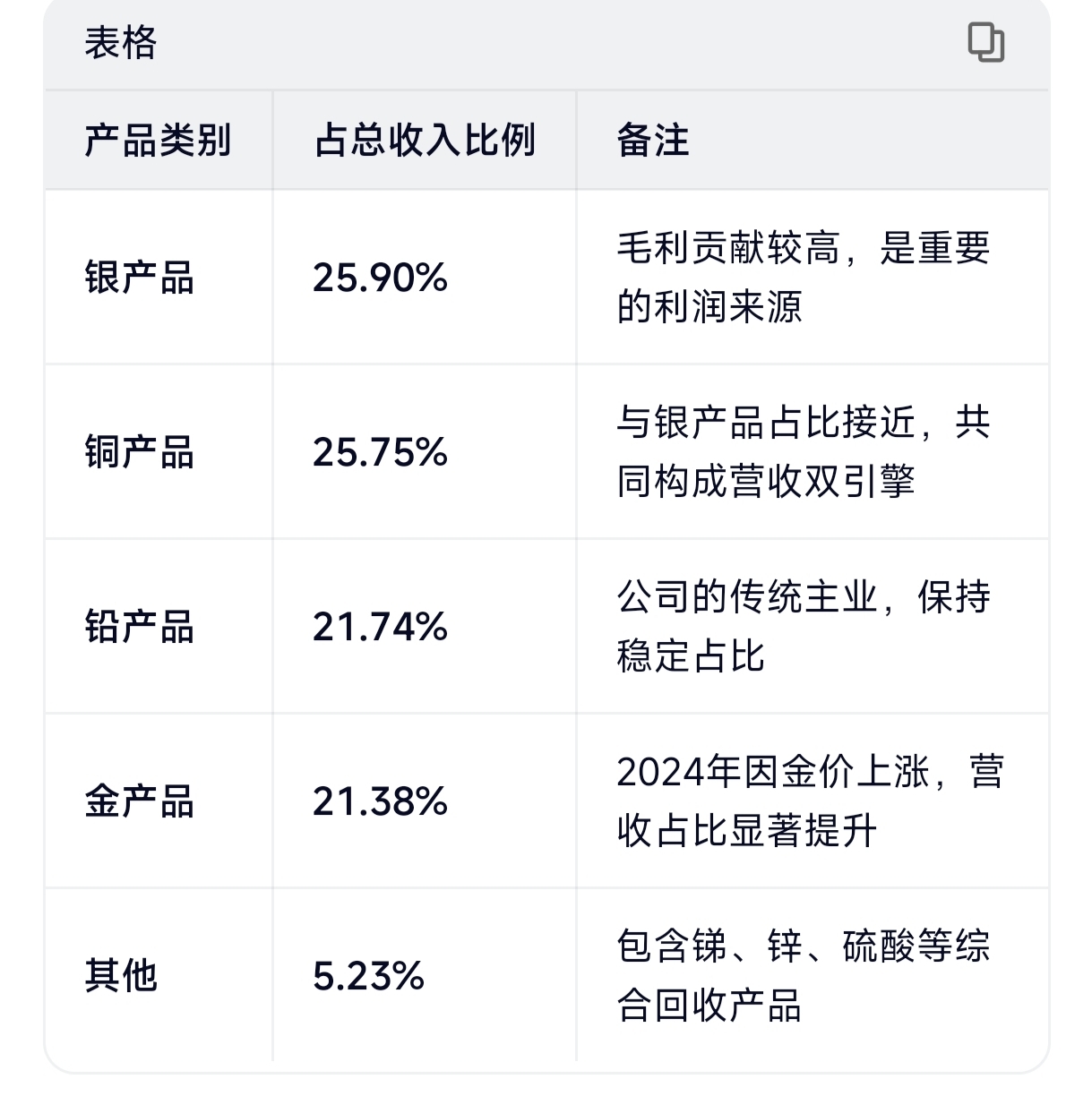Select the 25.90% value cell
The height and width of the screenshot is (1096, 1092).
point(381,278)
